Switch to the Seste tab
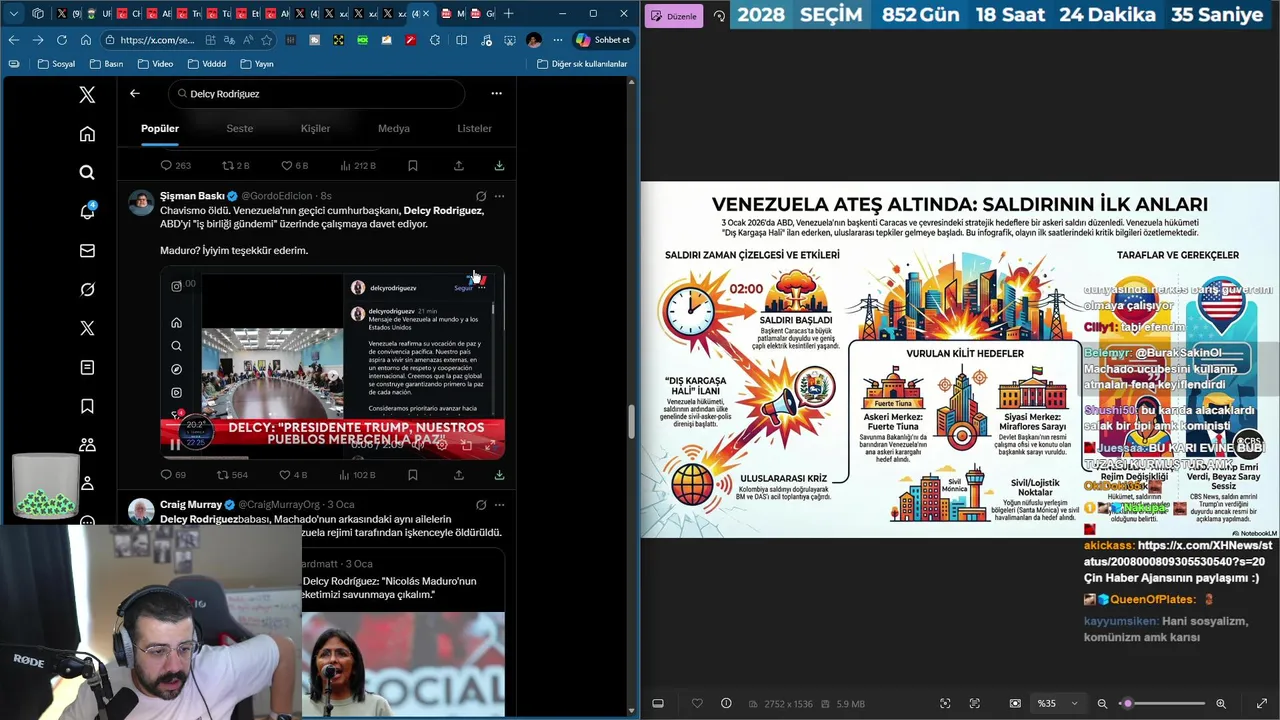Image resolution: width=1280 pixels, height=720 pixels. pos(239,128)
